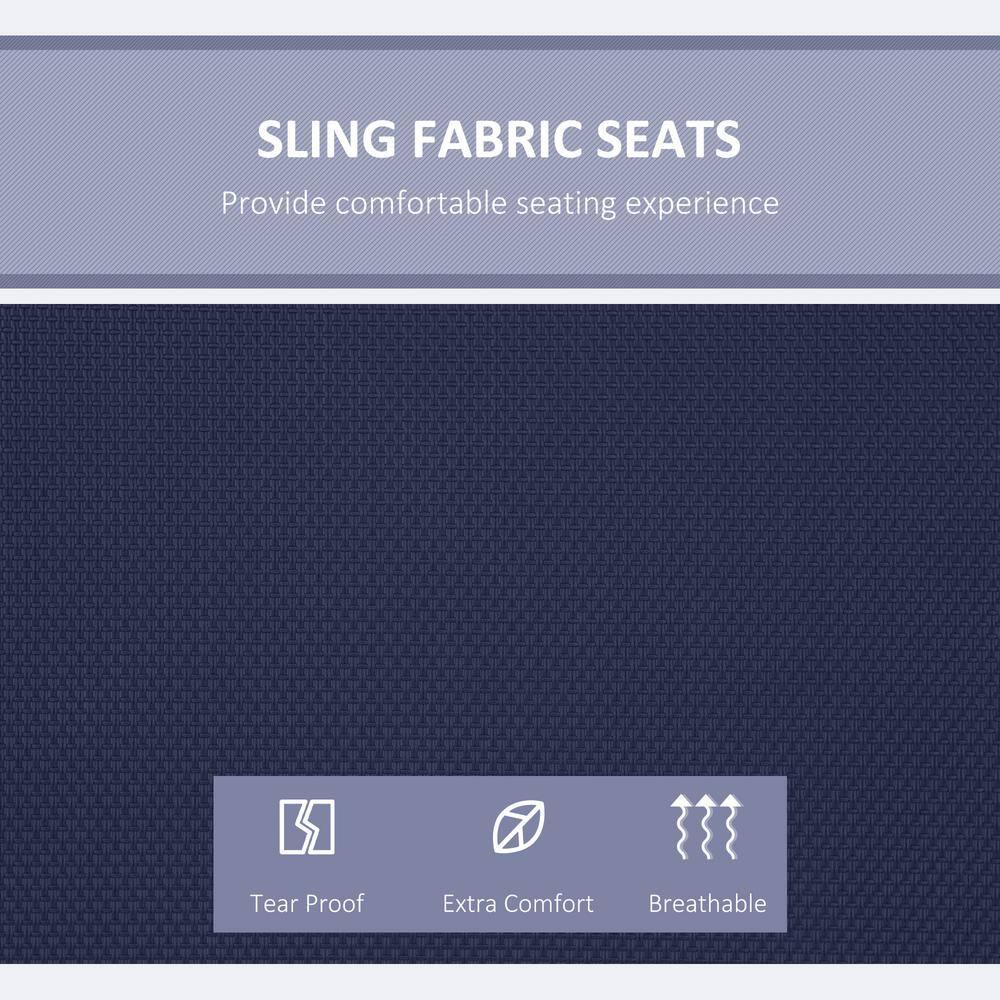Viewport: 1000px width, 1000px height.
Task: Click the "Extra Comfort" text label
Action: click(518, 904)
